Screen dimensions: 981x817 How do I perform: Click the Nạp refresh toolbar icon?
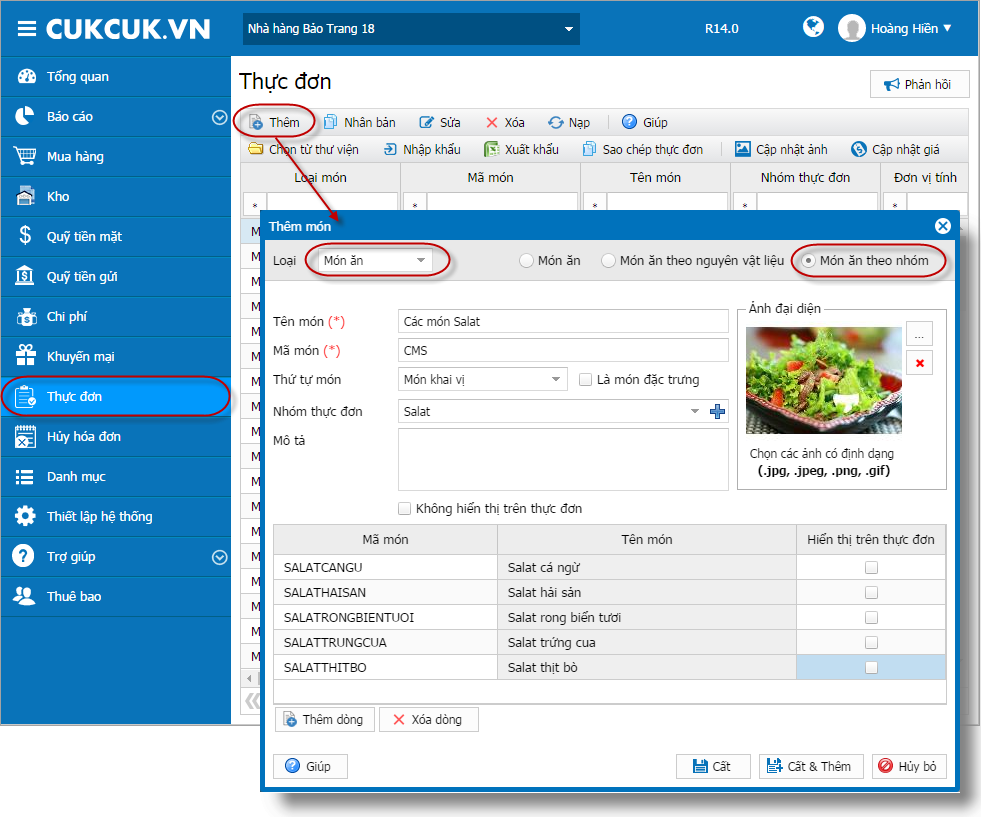pos(556,123)
